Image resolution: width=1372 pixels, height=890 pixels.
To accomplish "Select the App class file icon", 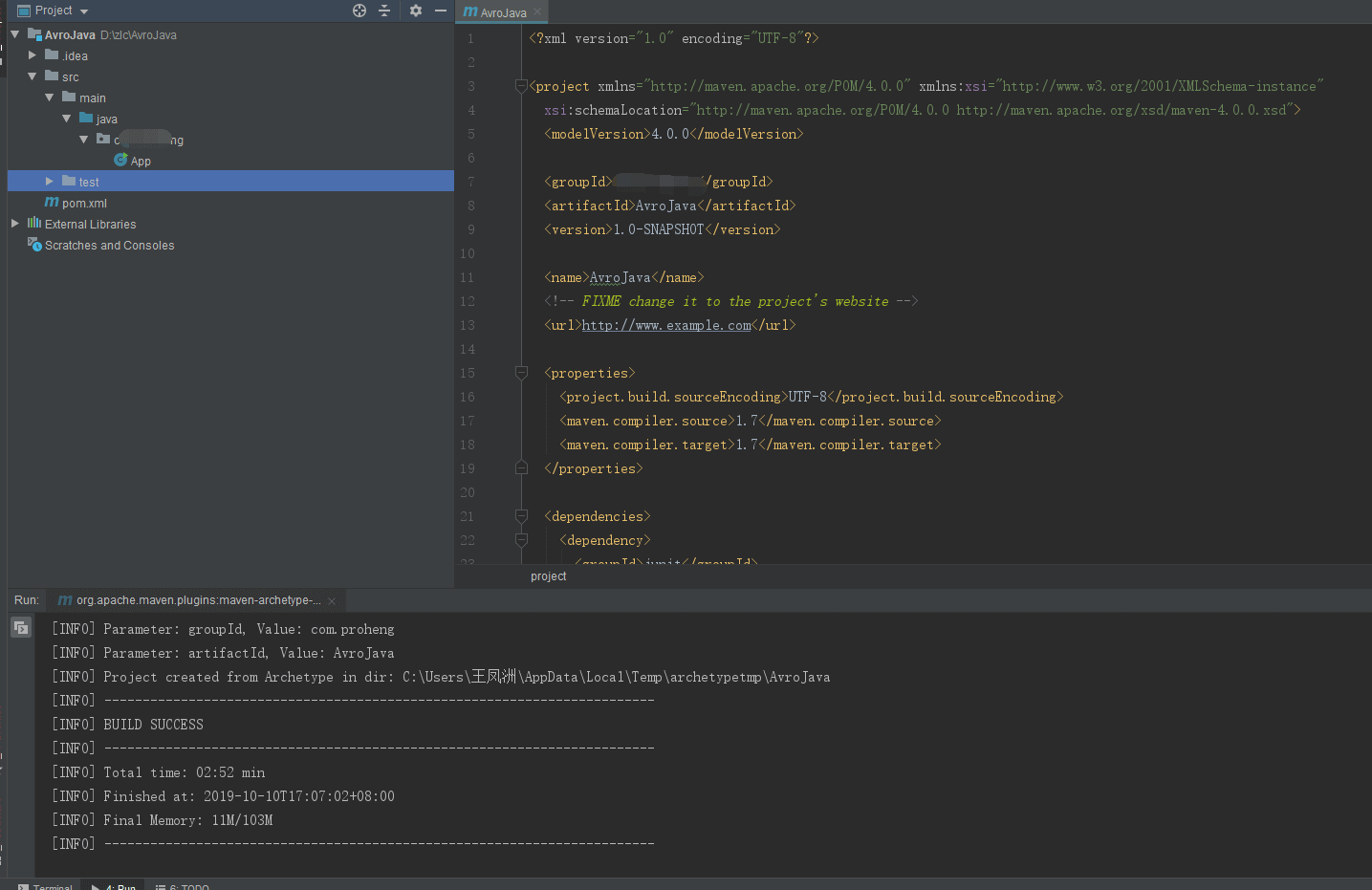I will click(121, 161).
